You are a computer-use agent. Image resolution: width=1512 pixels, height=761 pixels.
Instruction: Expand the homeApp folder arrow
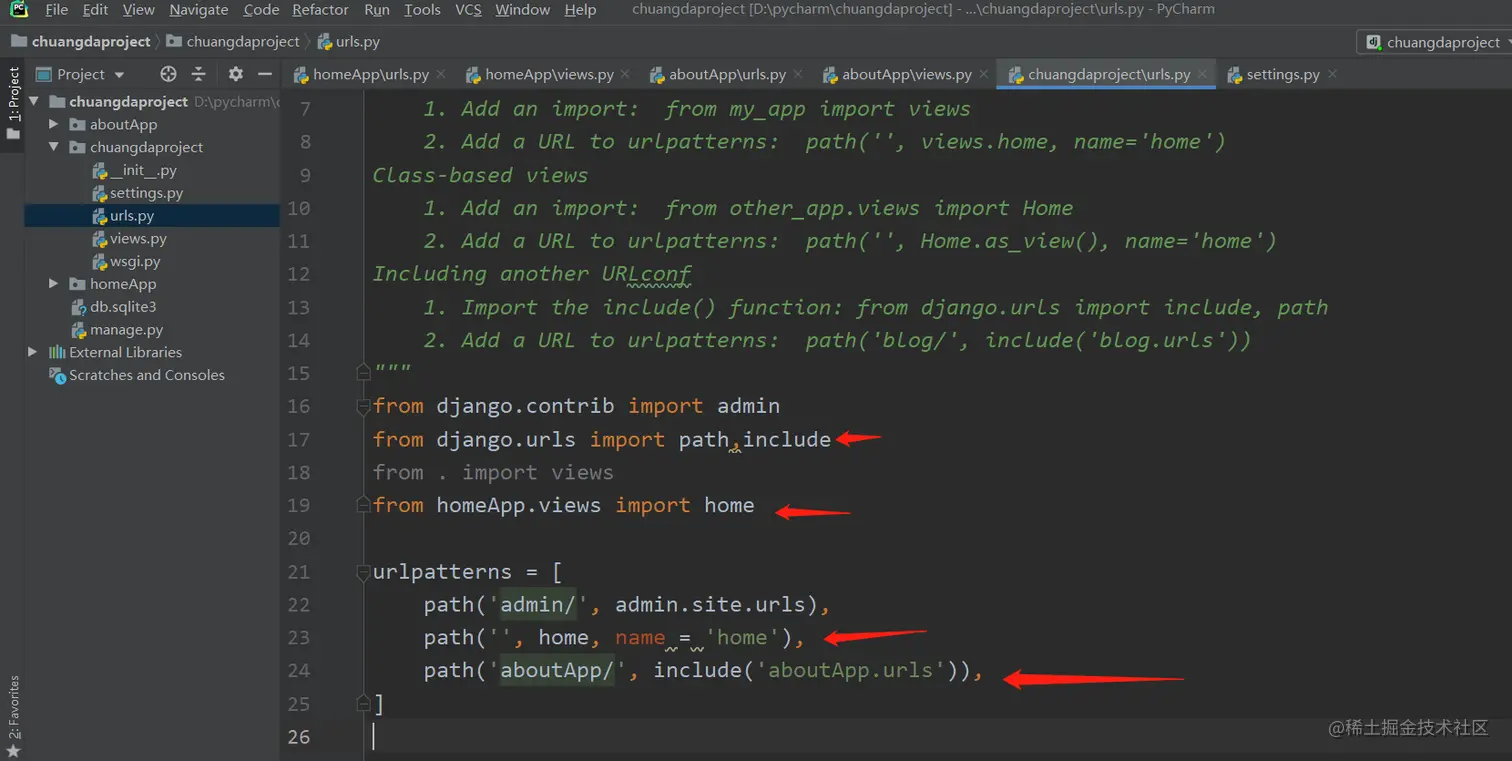[x=54, y=284]
